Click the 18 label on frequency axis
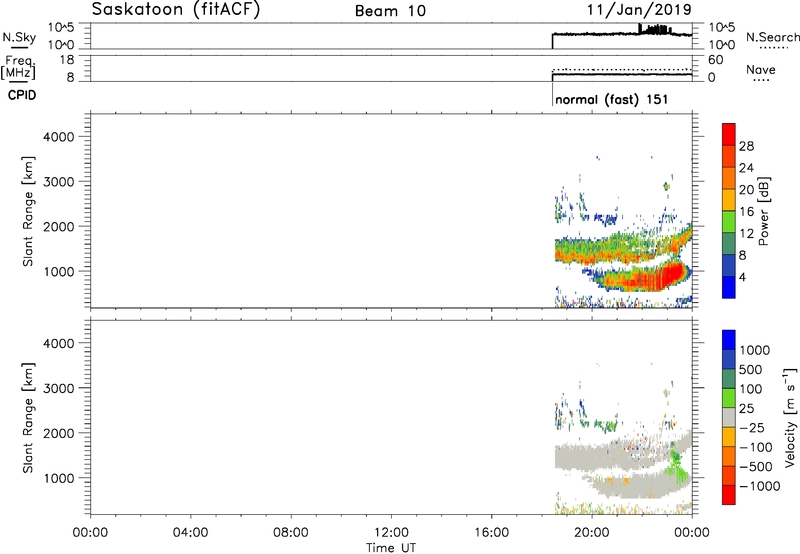800x554 pixels. coord(67,60)
